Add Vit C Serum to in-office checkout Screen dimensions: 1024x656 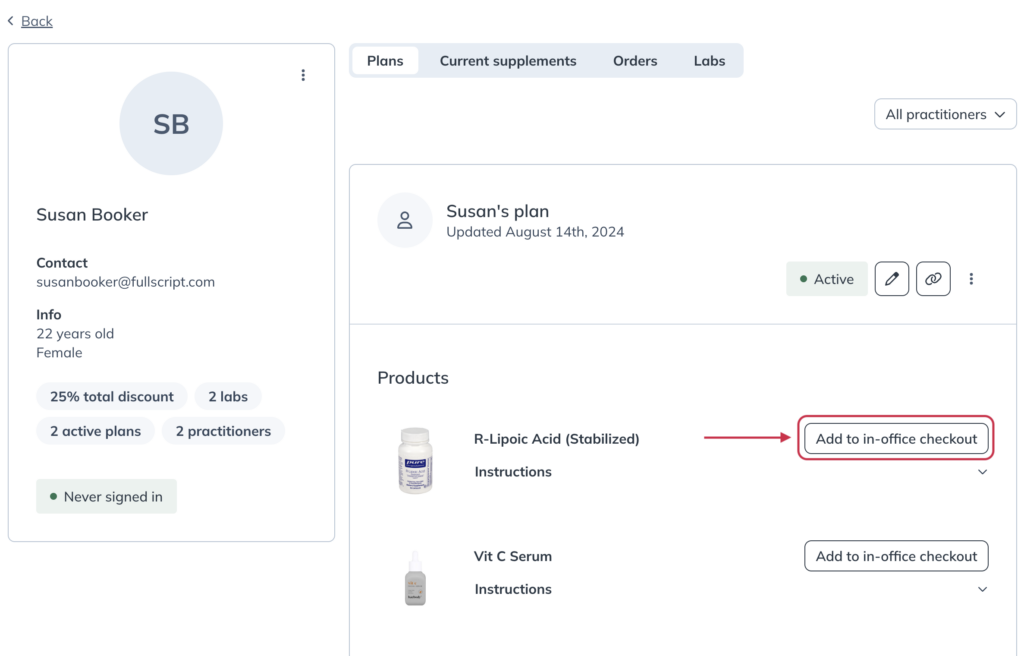(896, 556)
